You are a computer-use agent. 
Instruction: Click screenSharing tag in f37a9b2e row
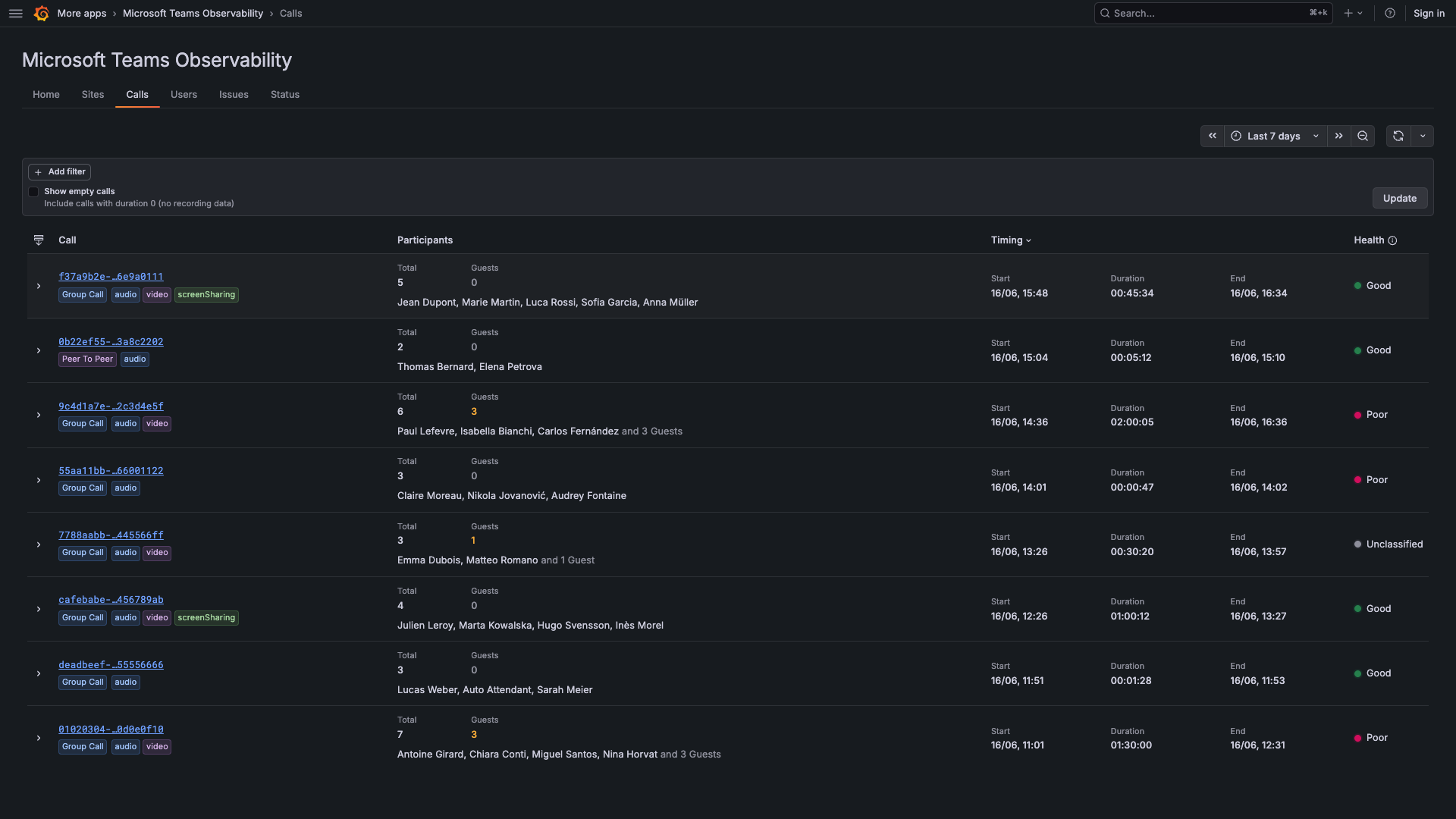coord(206,295)
